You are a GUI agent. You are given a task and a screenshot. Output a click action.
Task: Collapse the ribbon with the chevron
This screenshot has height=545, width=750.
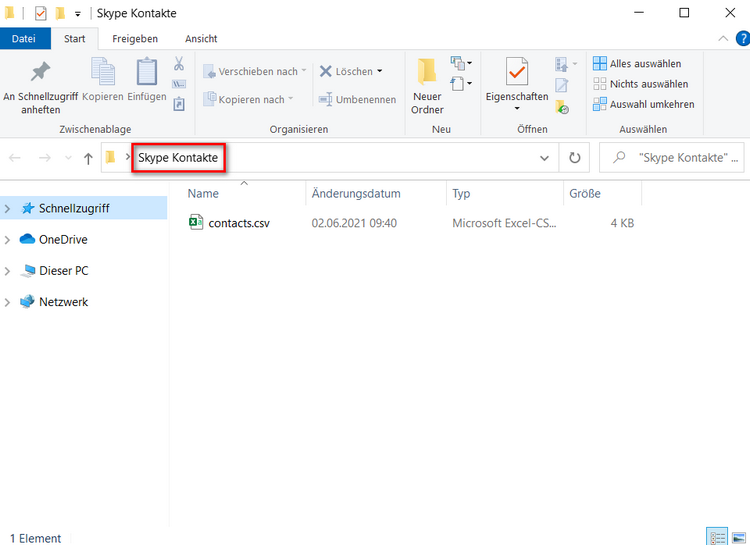pyautogui.click(x=723, y=38)
